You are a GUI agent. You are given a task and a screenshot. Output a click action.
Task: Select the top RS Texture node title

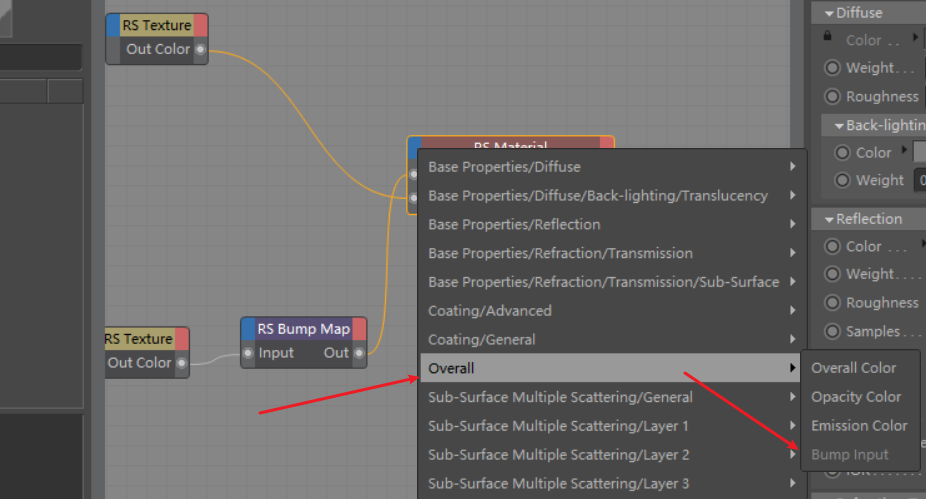coord(156,25)
